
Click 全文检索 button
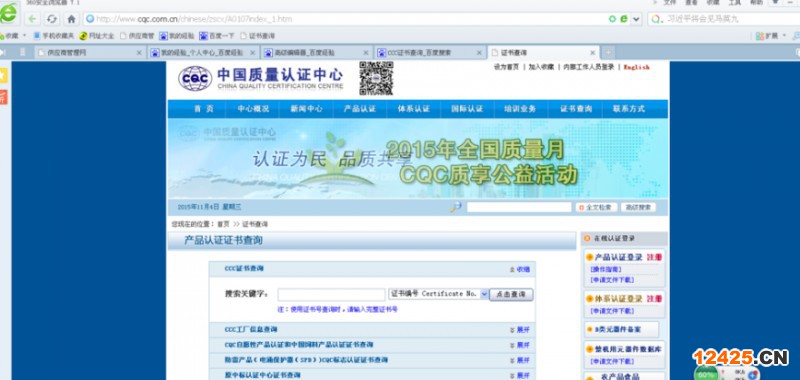[596, 207]
